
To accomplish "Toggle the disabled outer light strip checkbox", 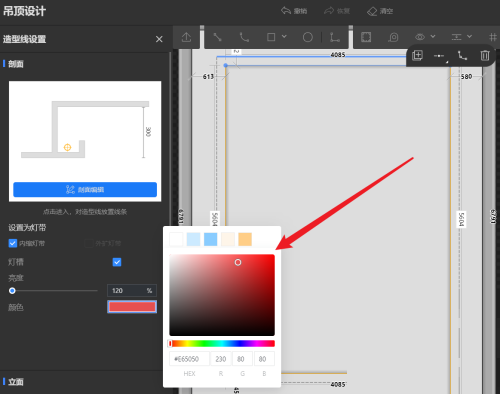I will (x=89, y=243).
